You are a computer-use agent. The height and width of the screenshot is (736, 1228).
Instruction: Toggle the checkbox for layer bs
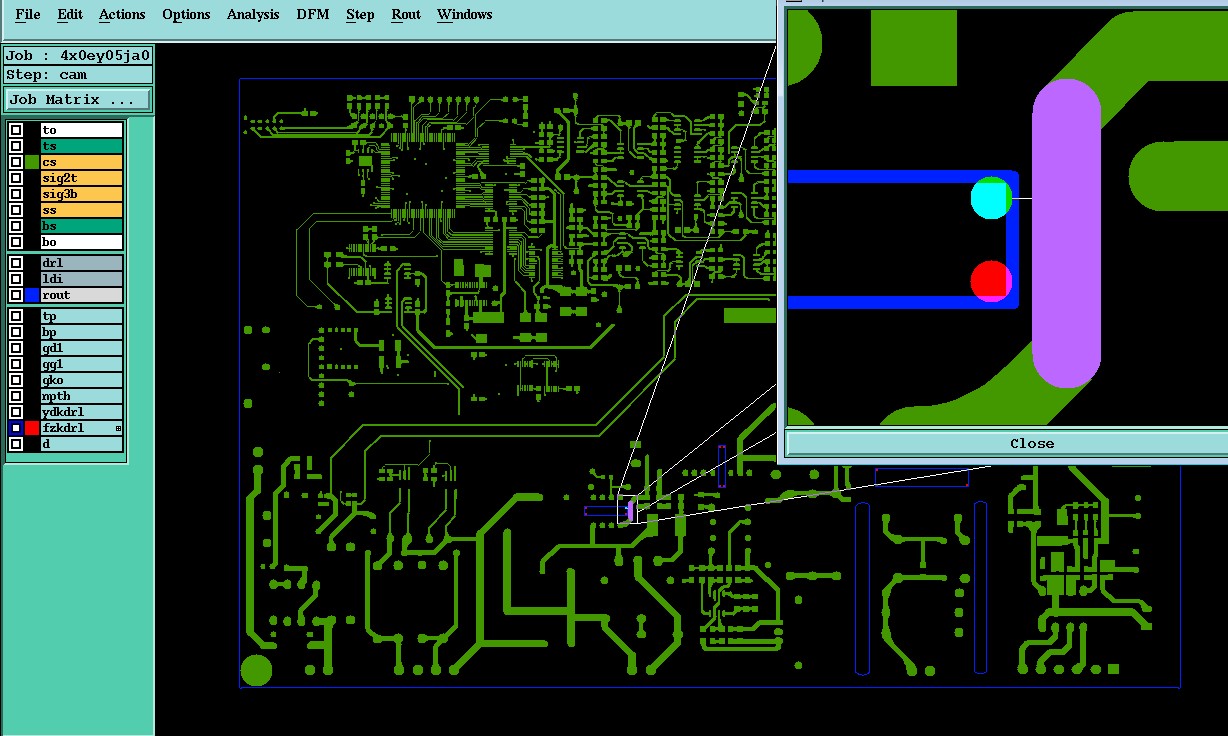point(16,226)
